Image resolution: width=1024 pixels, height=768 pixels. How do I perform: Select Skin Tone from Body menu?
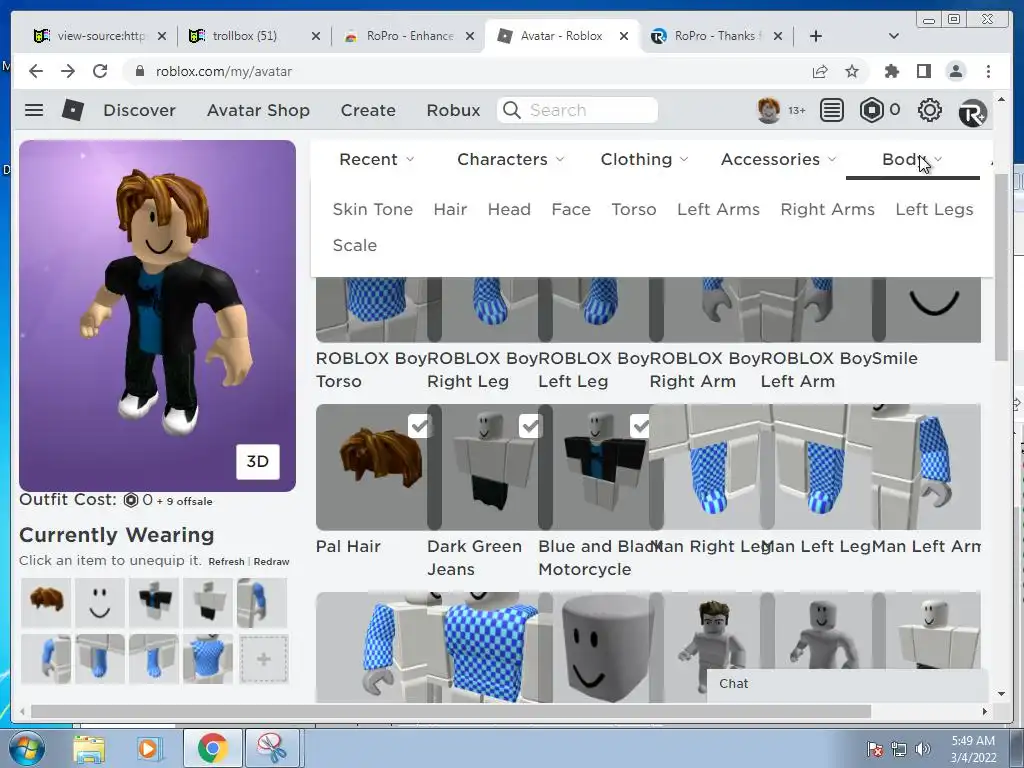(372, 210)
